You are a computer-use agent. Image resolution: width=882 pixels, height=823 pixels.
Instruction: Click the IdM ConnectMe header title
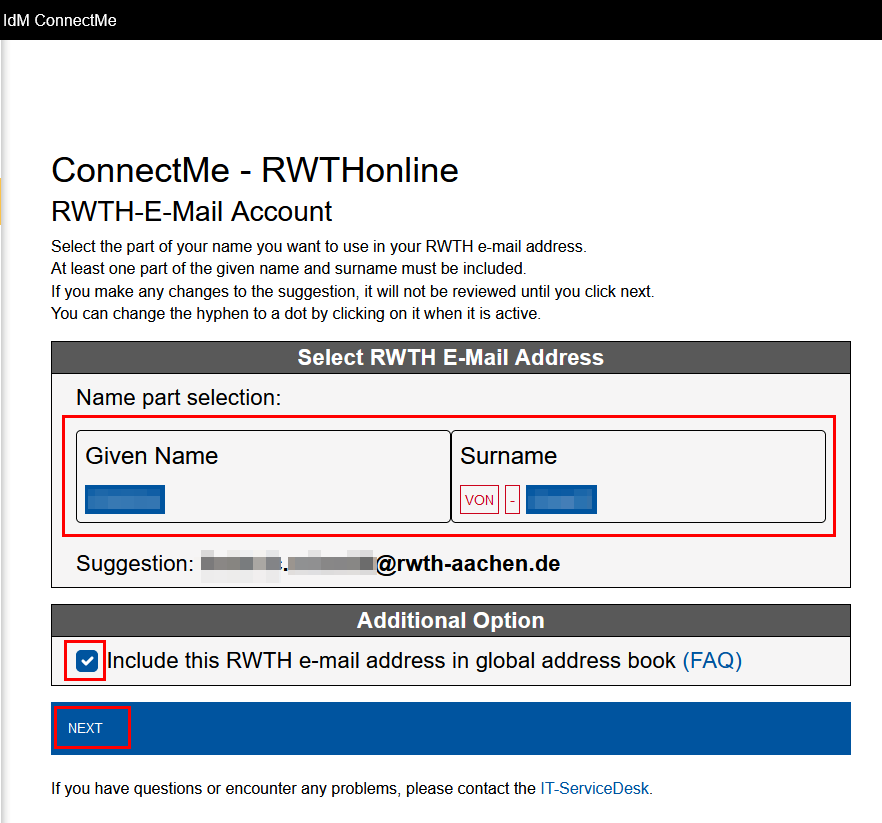[60, 20]
